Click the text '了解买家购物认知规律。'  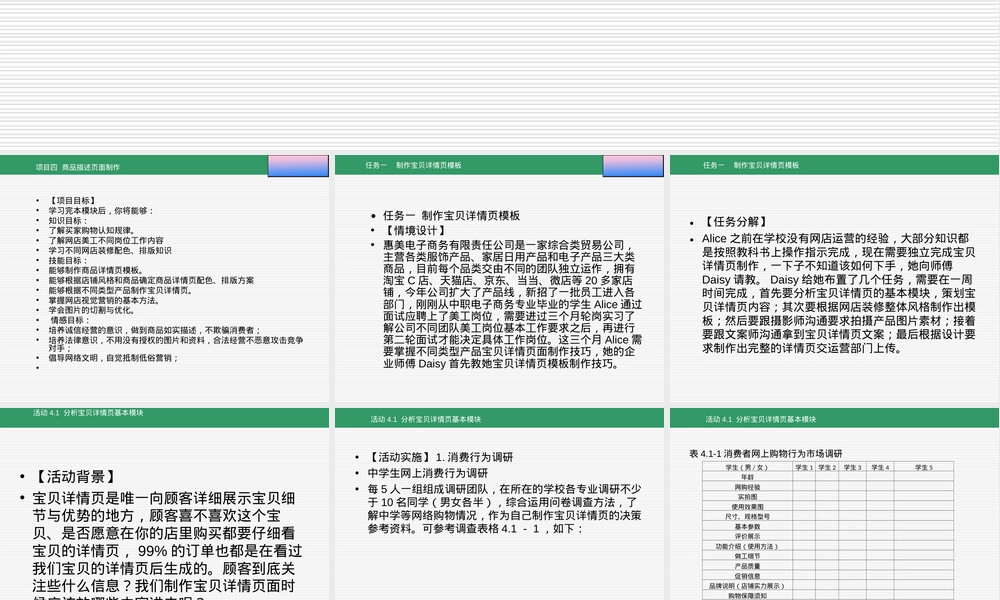[92, 230]
